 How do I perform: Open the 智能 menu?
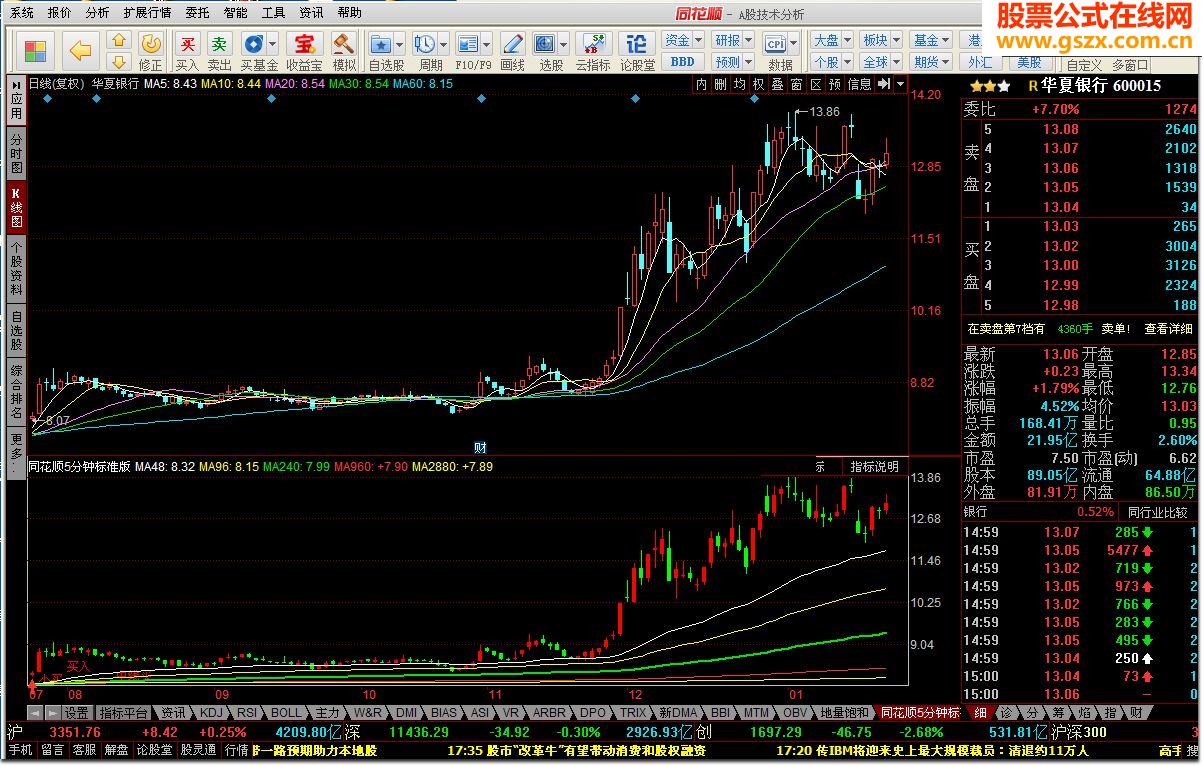point(235,13)
